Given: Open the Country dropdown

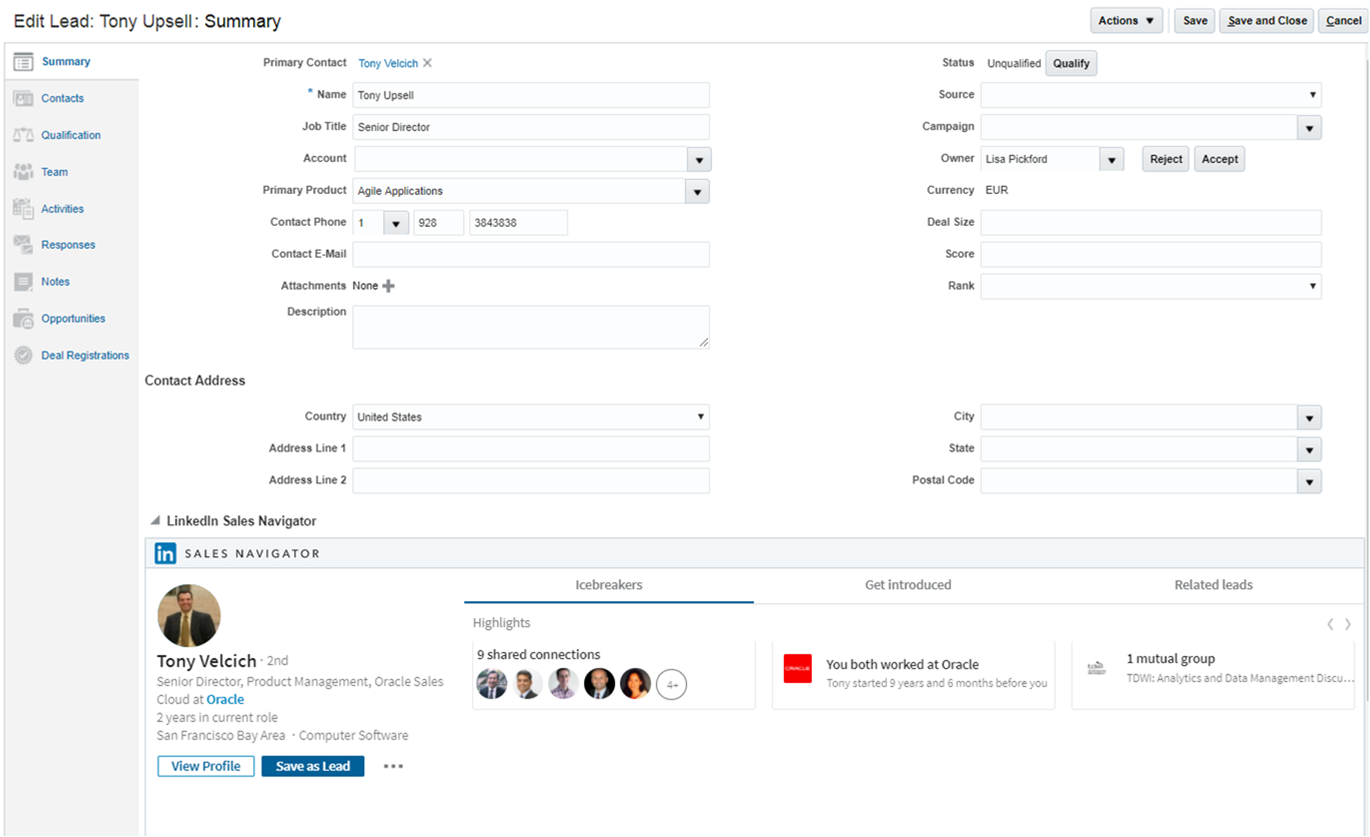Looking at the screenshot, I should [701, 417].
